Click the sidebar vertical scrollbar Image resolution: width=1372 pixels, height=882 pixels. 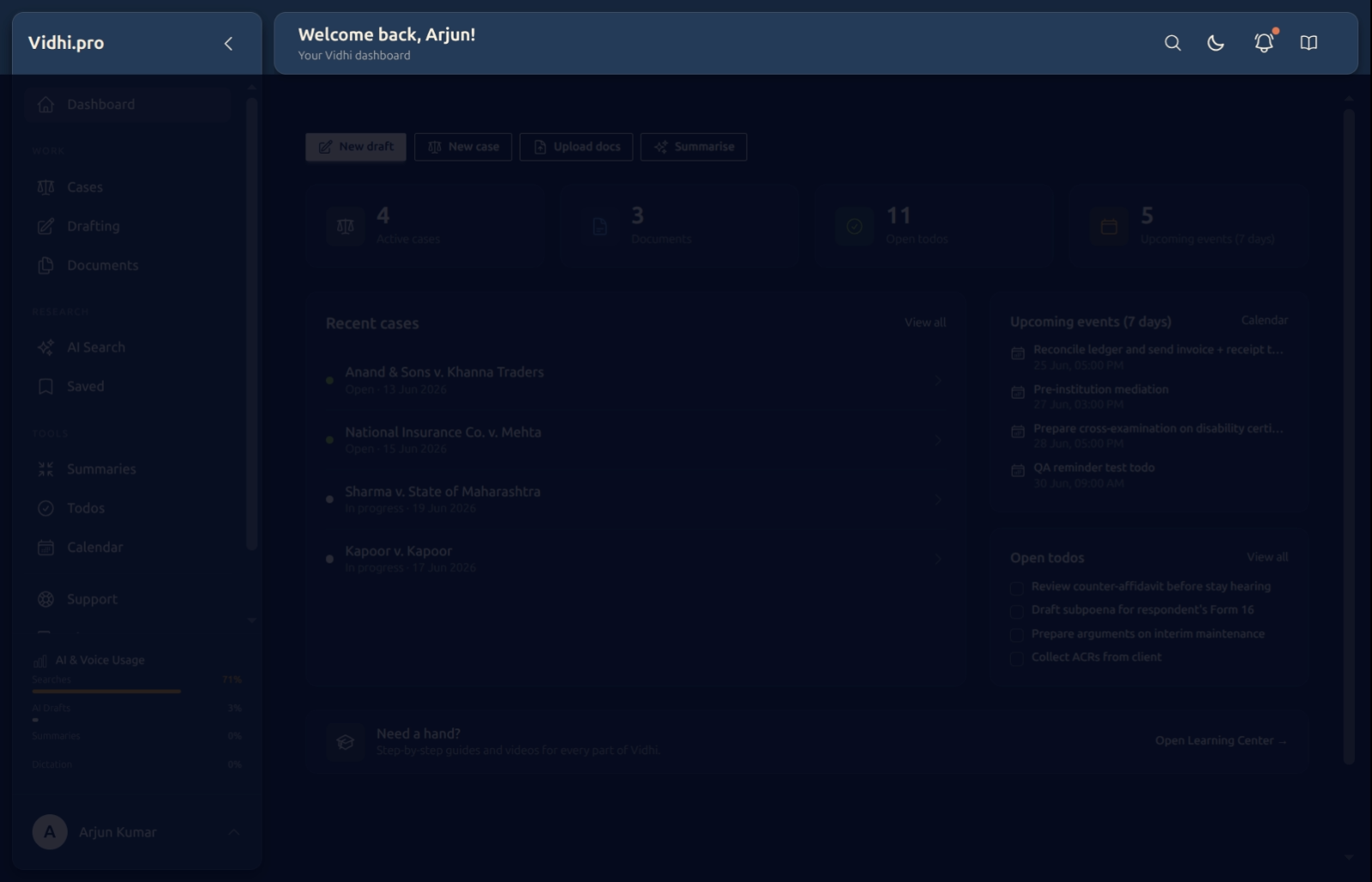tap(251, 324)
